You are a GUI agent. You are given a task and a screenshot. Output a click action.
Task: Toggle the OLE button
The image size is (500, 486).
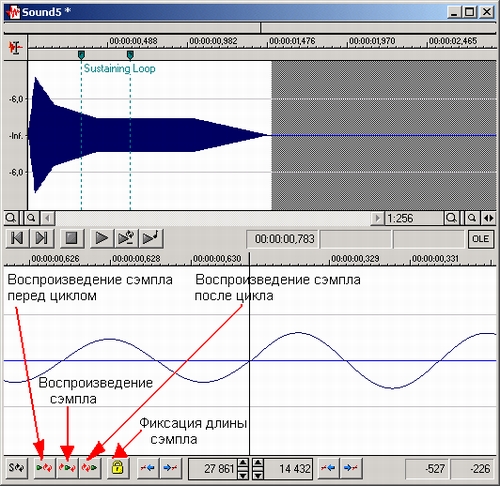point(481,239)
